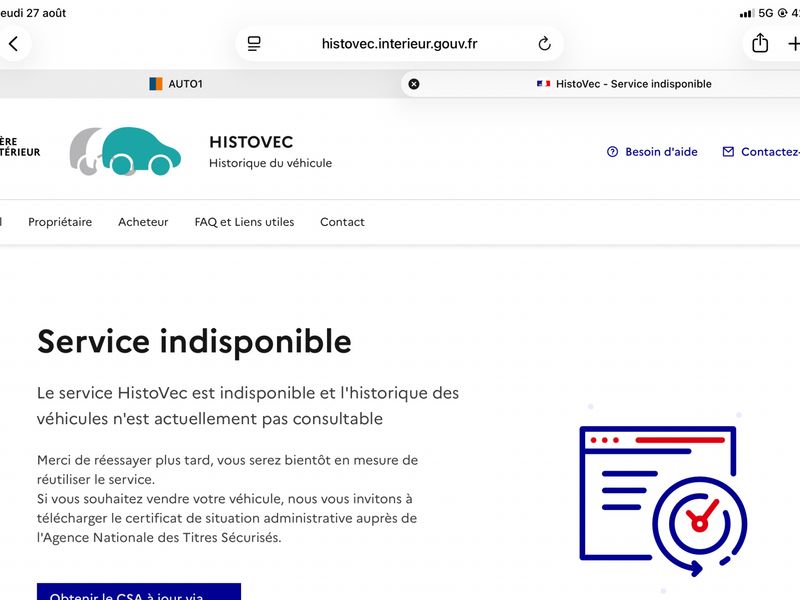Open the Safari share sheet icon
Image resolution: width=800 pixels, height=600 pixels.
tap(760, 43)
